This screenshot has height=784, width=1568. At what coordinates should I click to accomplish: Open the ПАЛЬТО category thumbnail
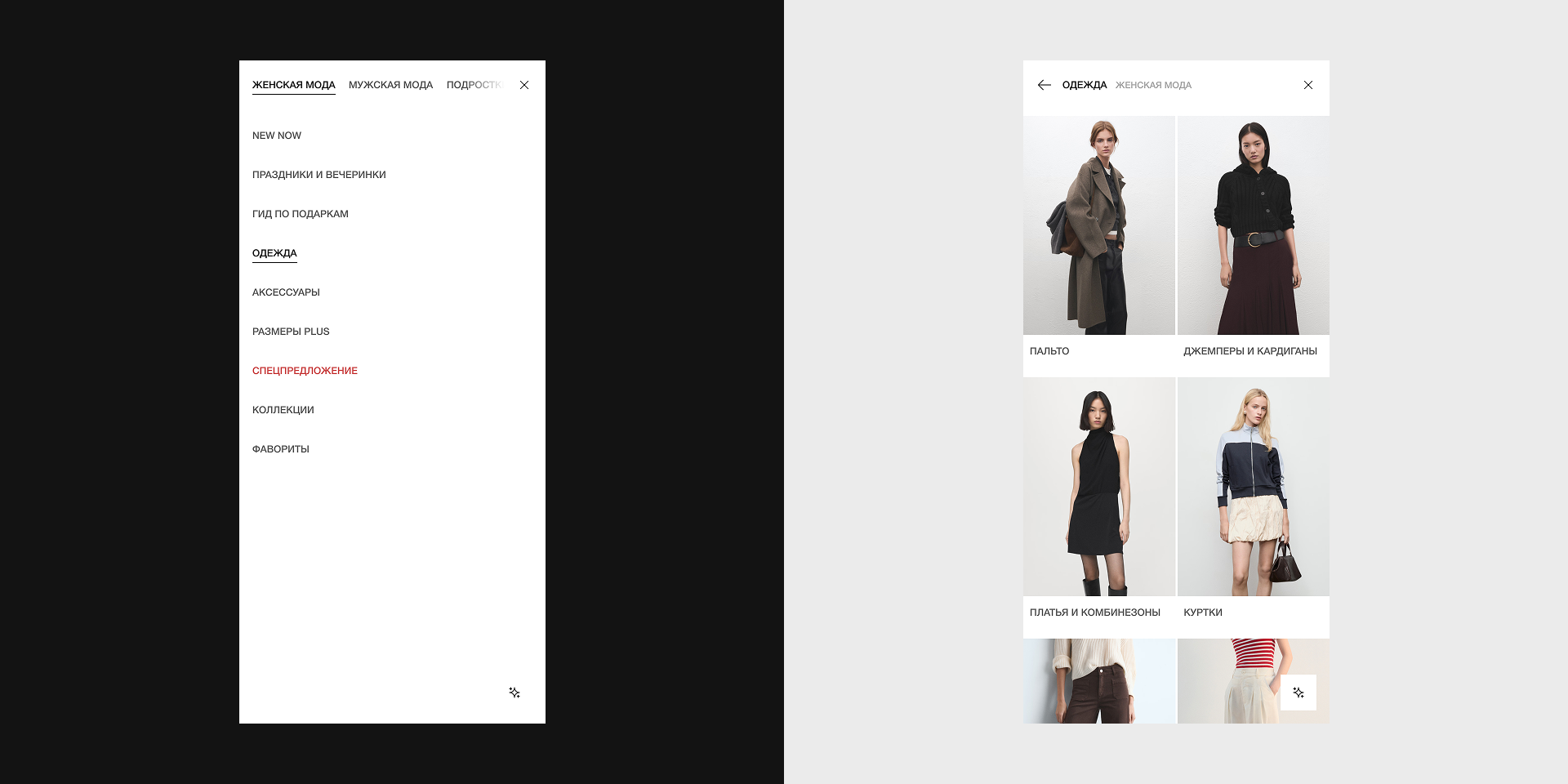[x=1098, y=225]
